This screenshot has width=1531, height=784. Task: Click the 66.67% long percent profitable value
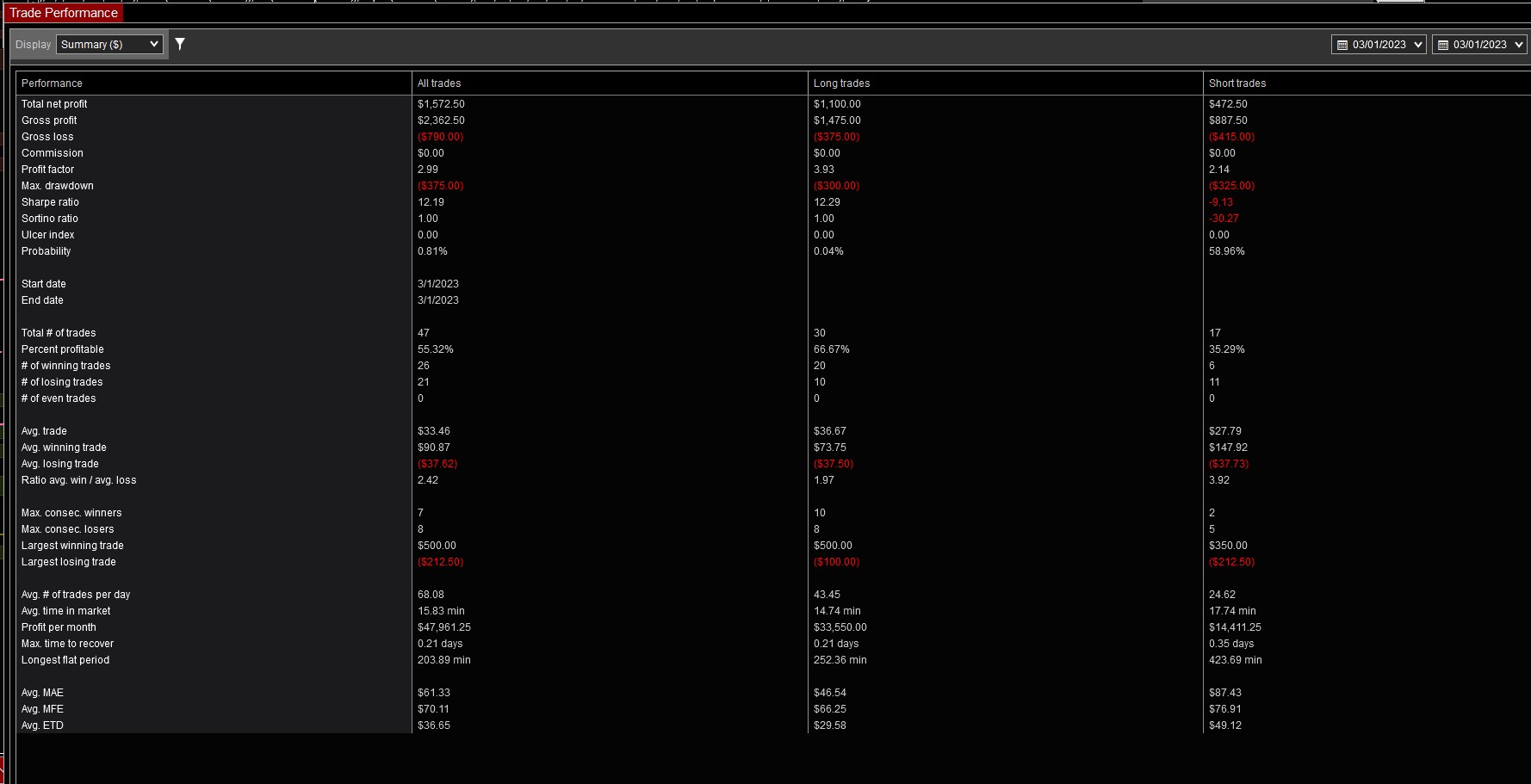click(832, 349)
